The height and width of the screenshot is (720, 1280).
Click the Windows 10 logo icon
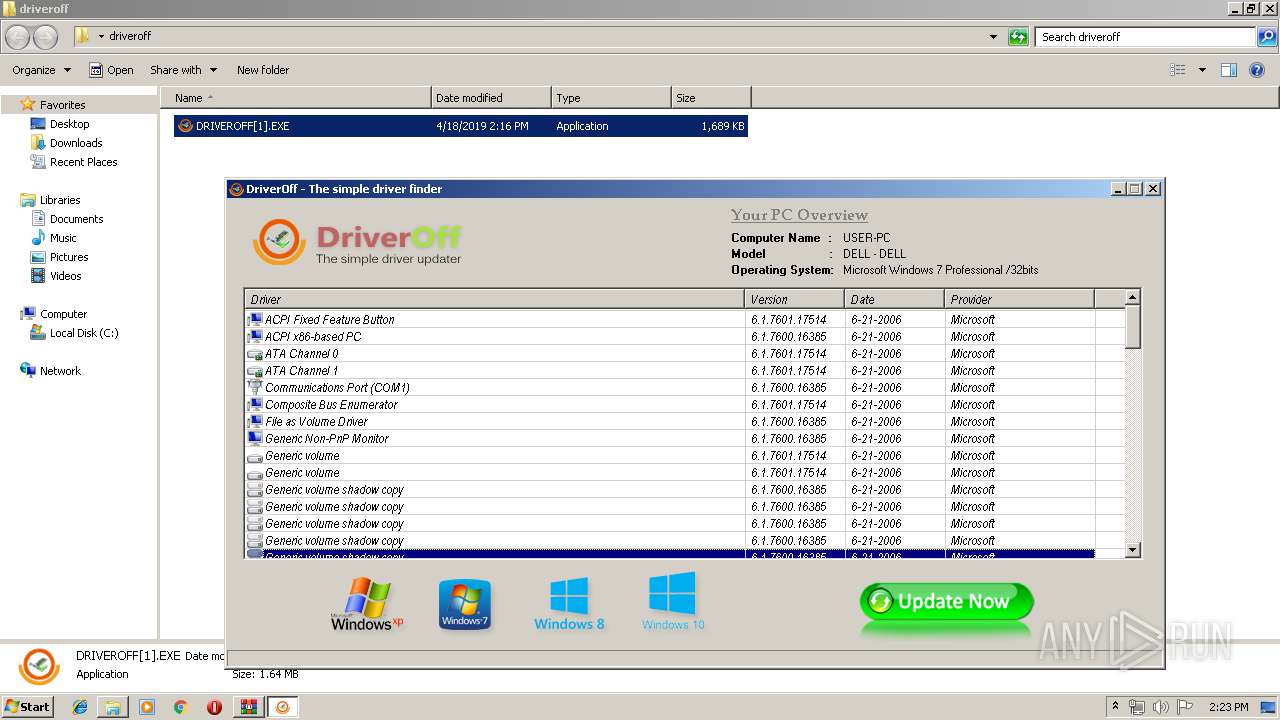(673, 601)
